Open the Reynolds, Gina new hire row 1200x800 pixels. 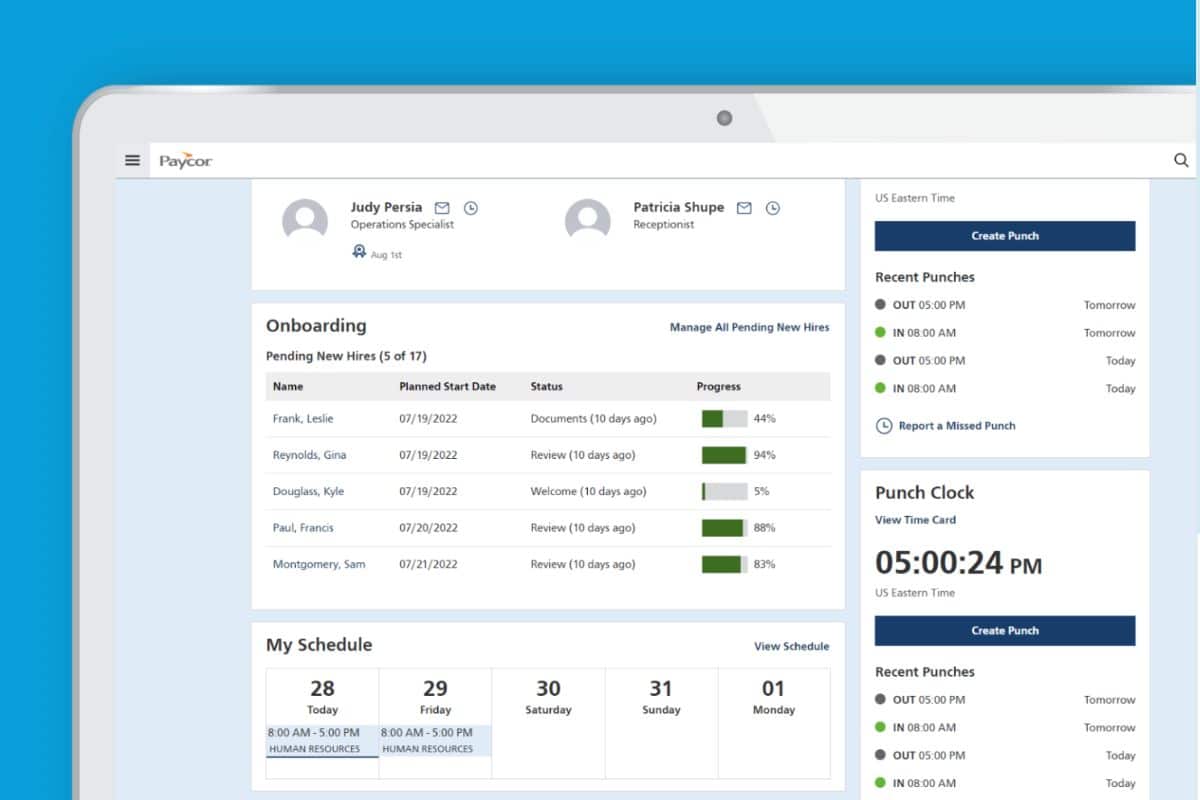pyautogui.click(x=548, y=455)
